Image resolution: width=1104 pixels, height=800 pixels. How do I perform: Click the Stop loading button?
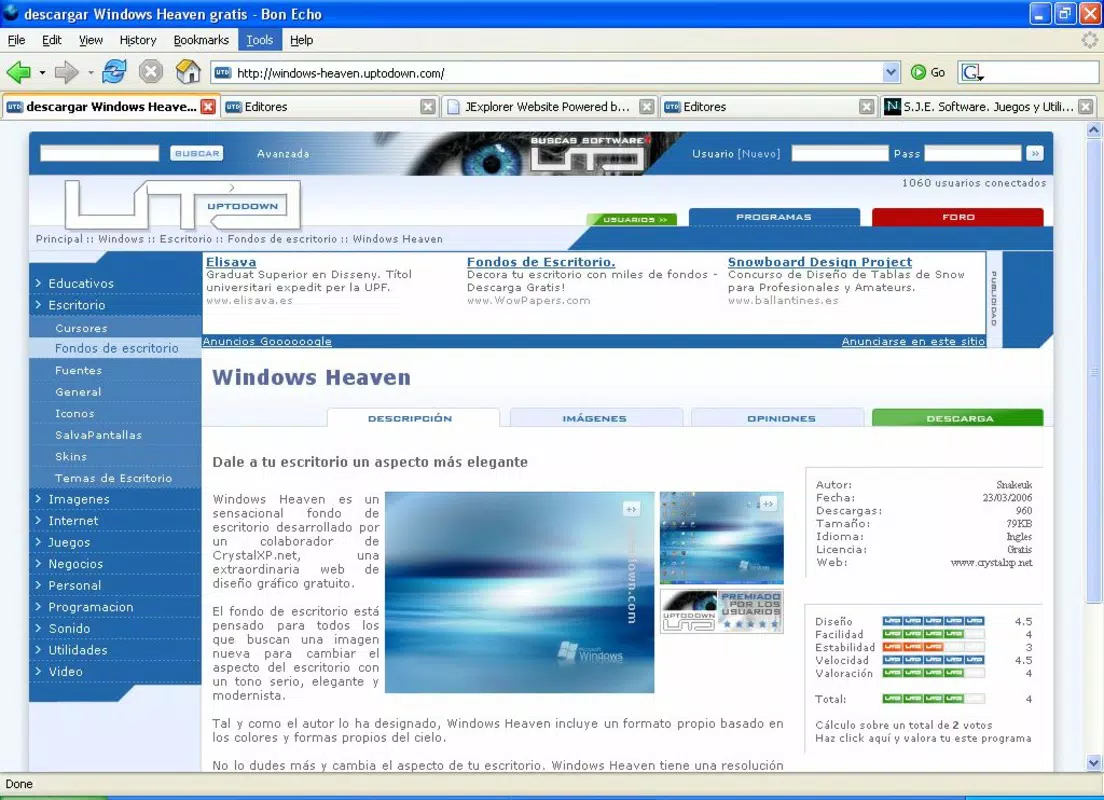pos(151,72)
